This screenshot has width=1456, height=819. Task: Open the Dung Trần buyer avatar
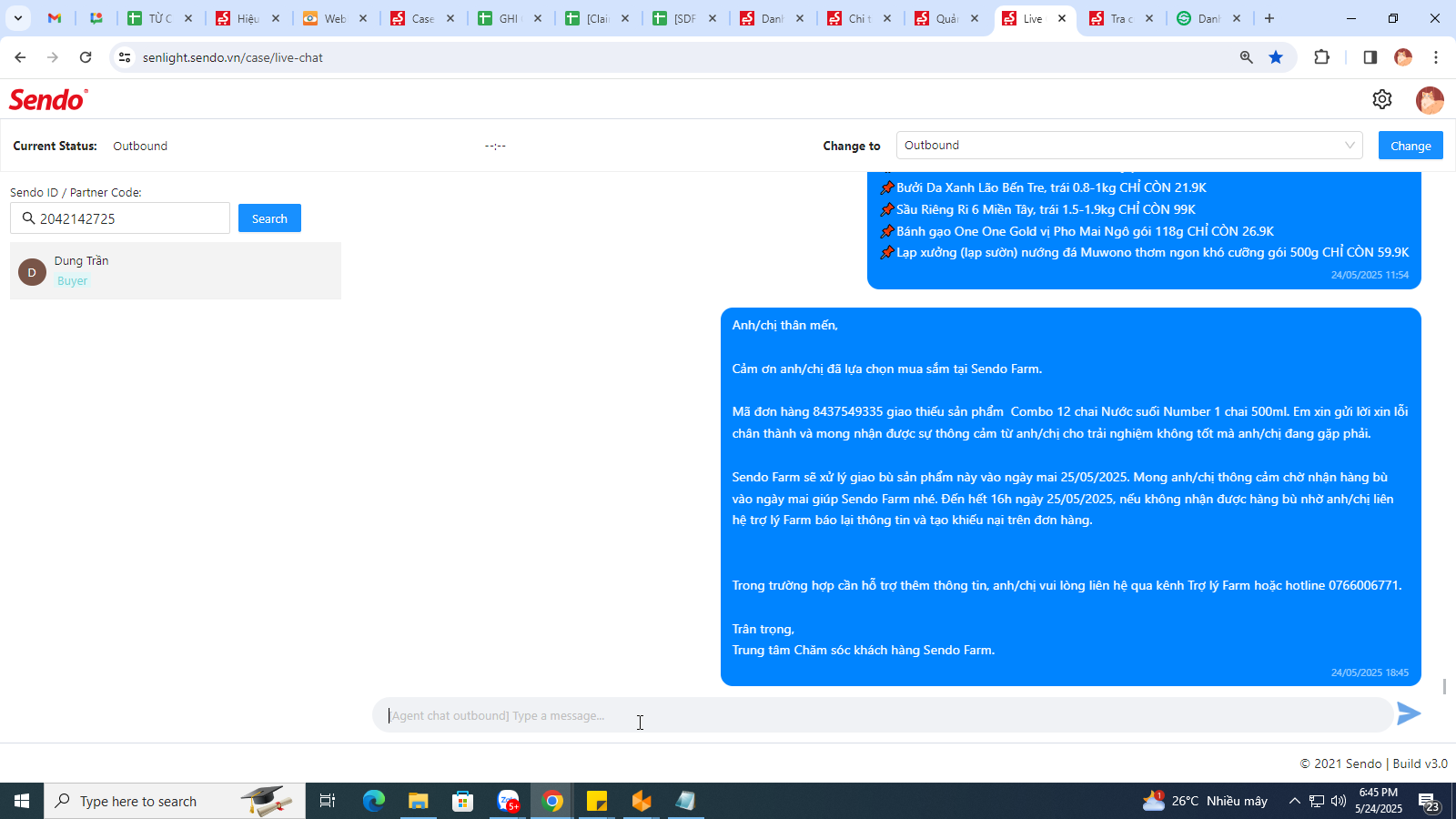coord(32,272)
